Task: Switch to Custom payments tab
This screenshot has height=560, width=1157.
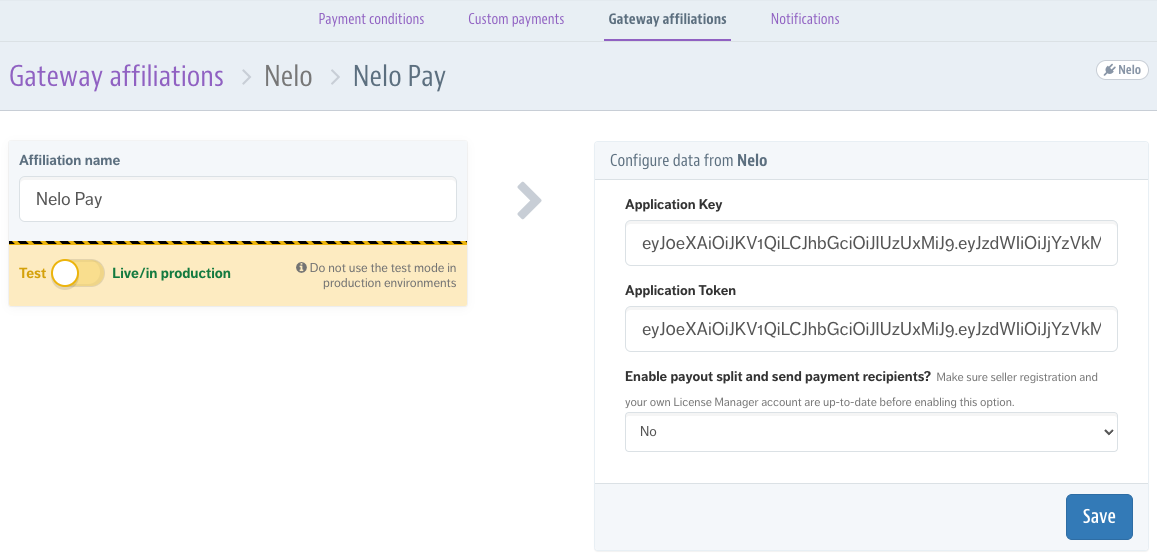Action: pyautogui.click(x=516, y=19)
